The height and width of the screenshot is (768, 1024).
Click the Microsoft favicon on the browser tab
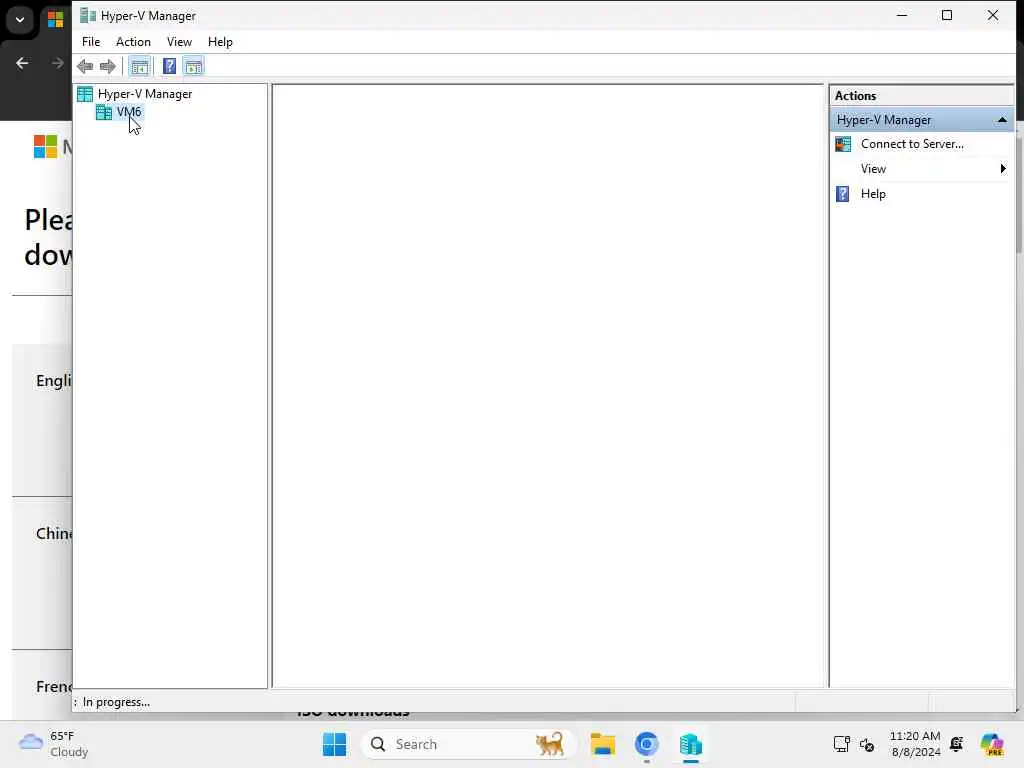56,20
